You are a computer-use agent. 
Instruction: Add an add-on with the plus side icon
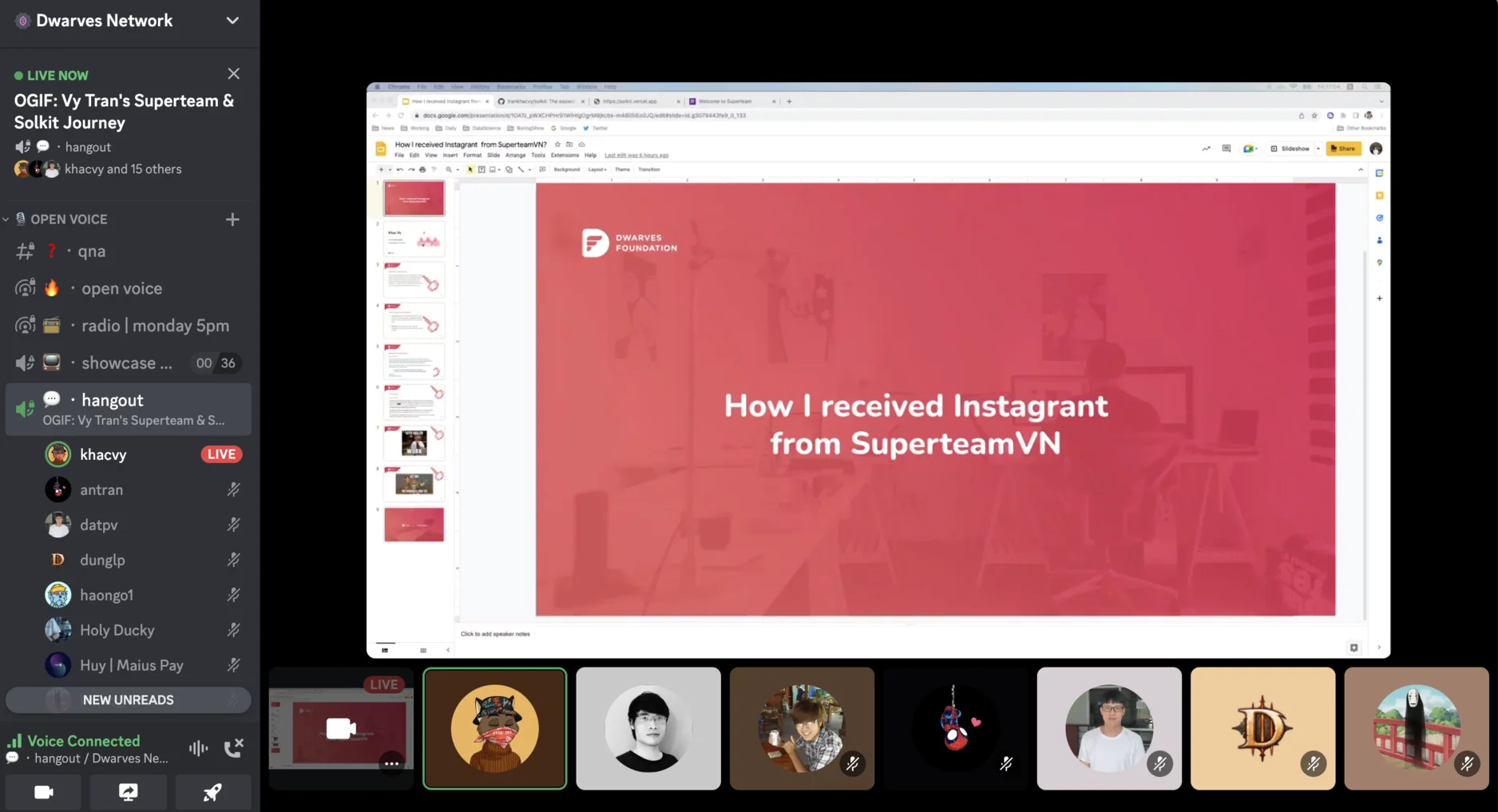1379,298
